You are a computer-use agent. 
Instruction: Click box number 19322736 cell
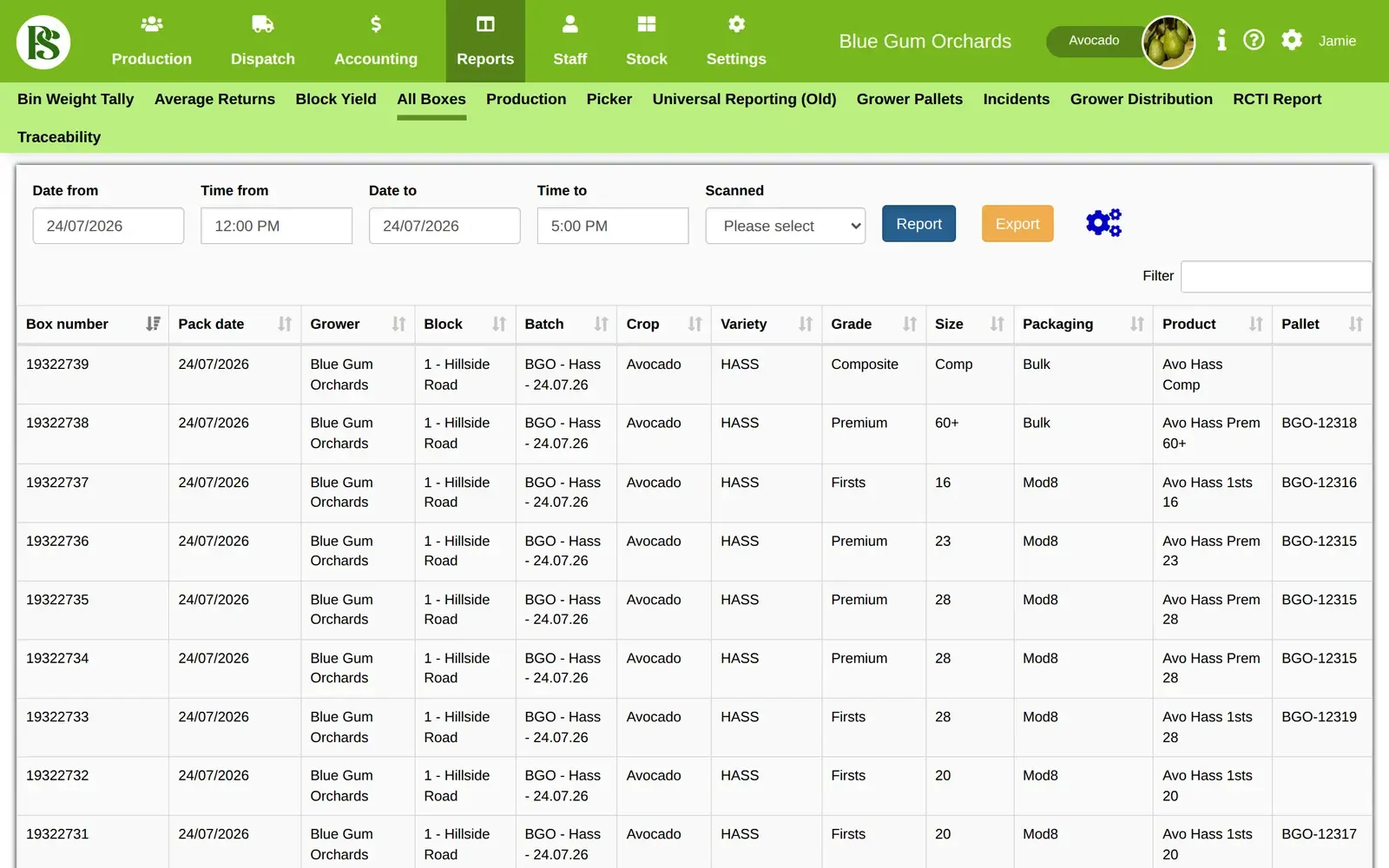pyautogui.click(x=93, y=551)
